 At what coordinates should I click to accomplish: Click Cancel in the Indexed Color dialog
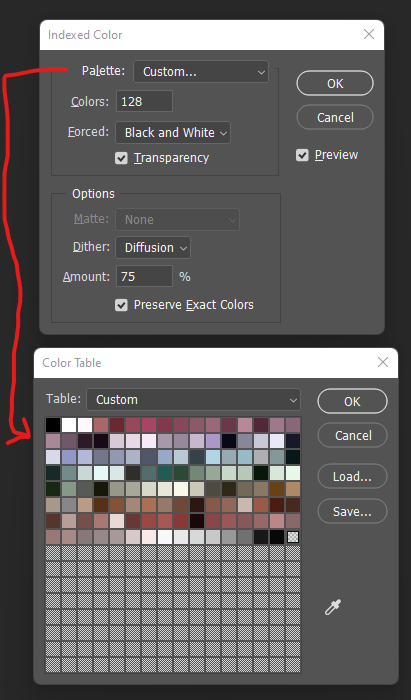335,117
